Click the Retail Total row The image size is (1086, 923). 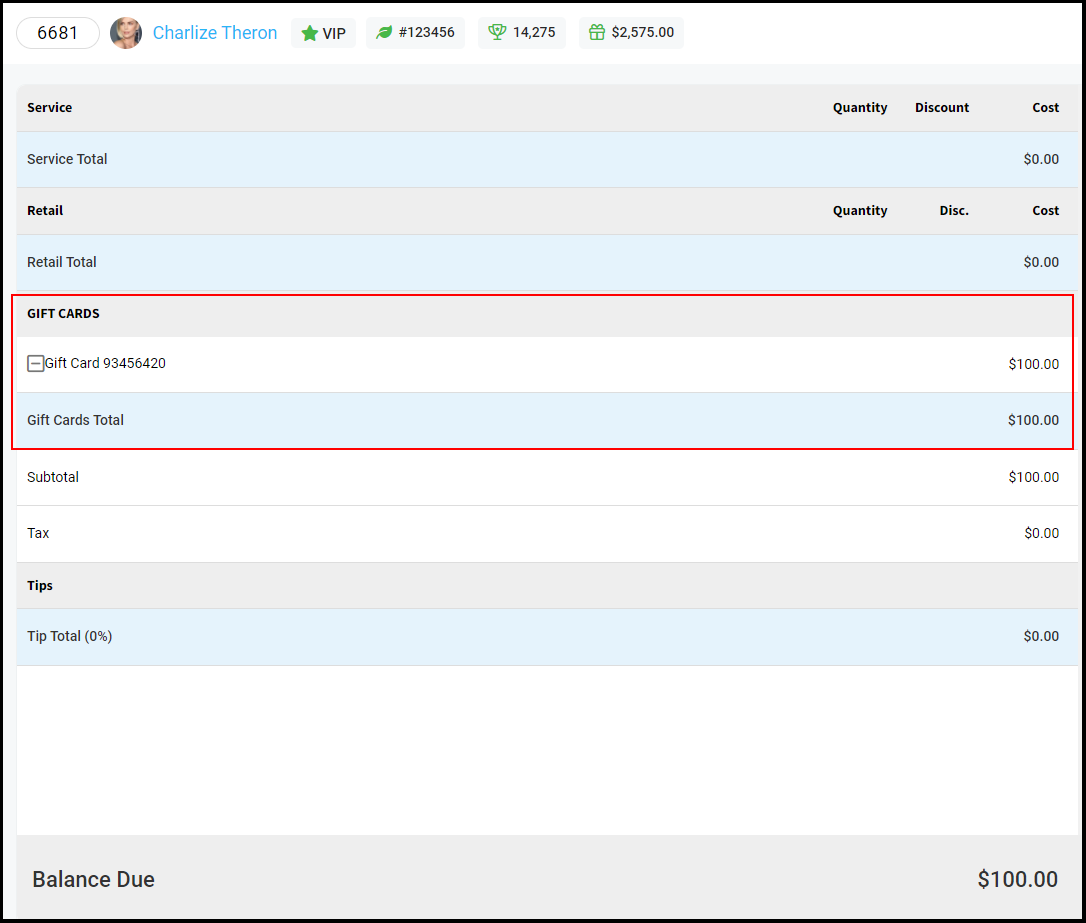(547, 262)
